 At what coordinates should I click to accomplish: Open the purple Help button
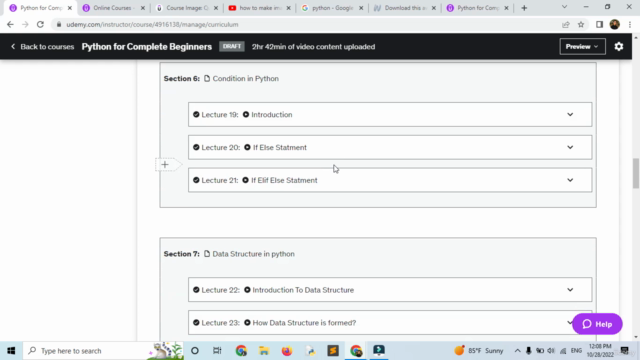597,324
